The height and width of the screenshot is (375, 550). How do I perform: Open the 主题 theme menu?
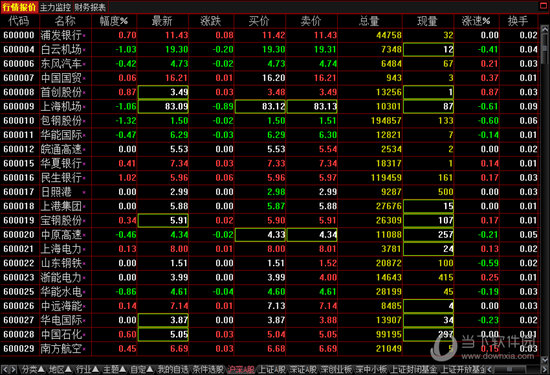115,369
